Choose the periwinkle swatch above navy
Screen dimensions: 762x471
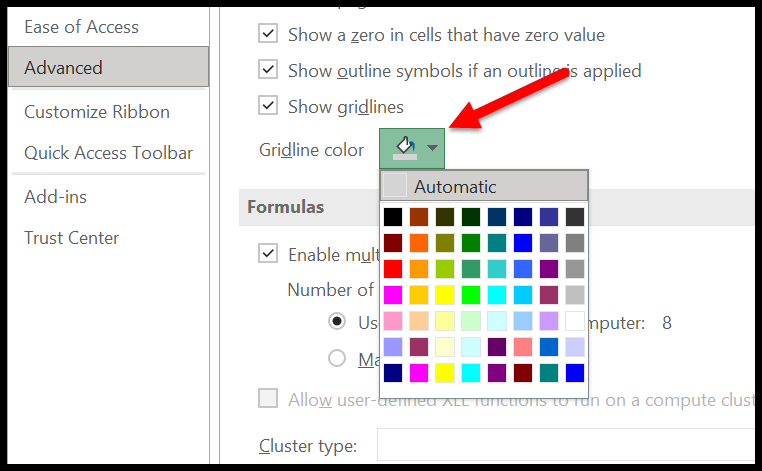(x=393, y=347)
